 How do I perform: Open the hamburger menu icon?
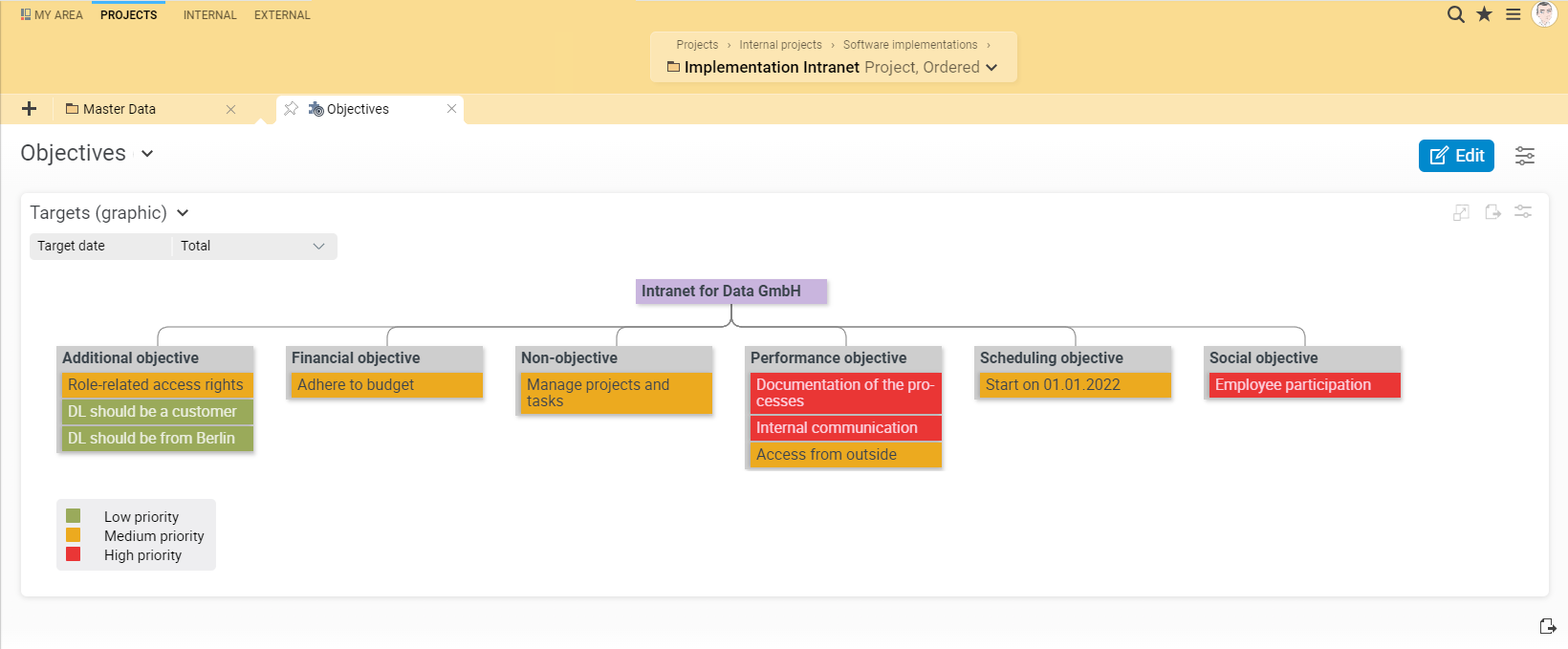1514,14
